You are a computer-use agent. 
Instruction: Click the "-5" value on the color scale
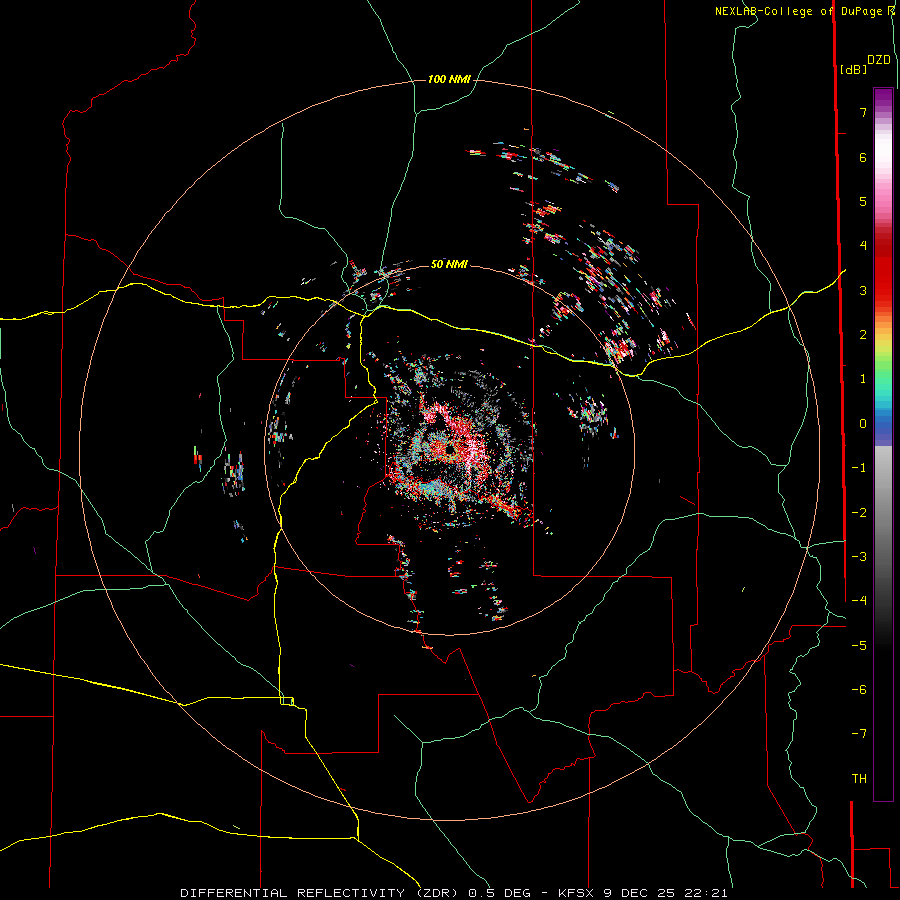pos(859,646)
